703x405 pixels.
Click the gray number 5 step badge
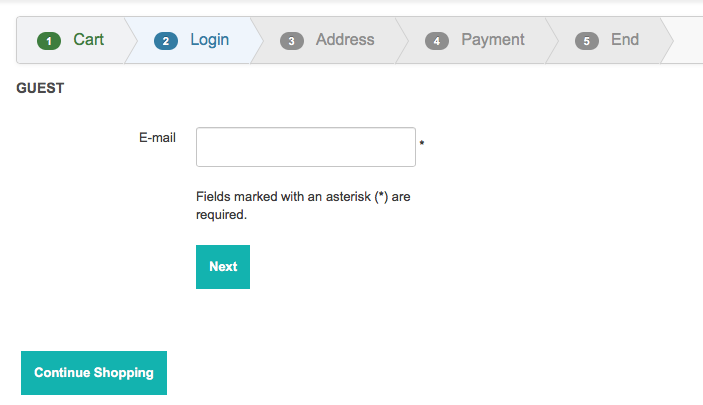(587, 41)
